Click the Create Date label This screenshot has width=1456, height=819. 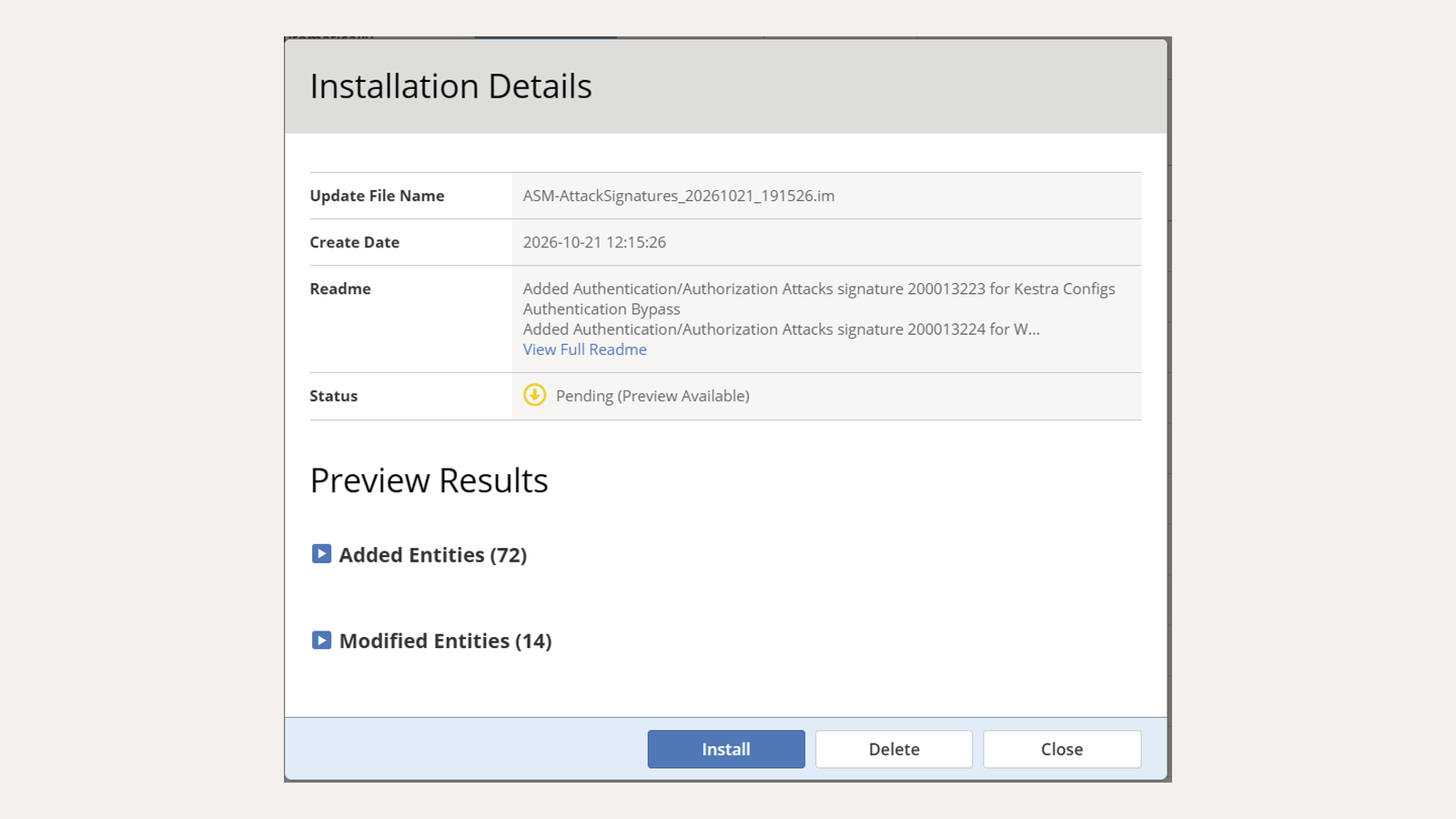(x=354, y=242)
